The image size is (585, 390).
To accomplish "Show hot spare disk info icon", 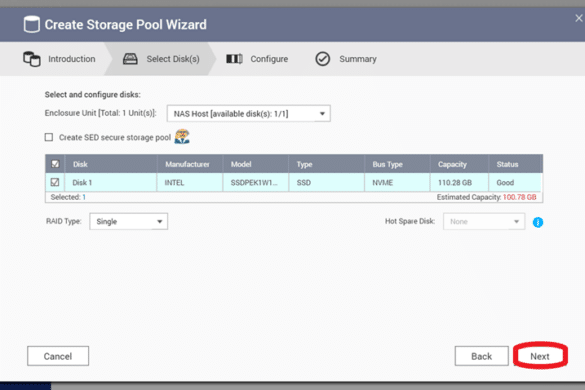I will click(538, 222).
